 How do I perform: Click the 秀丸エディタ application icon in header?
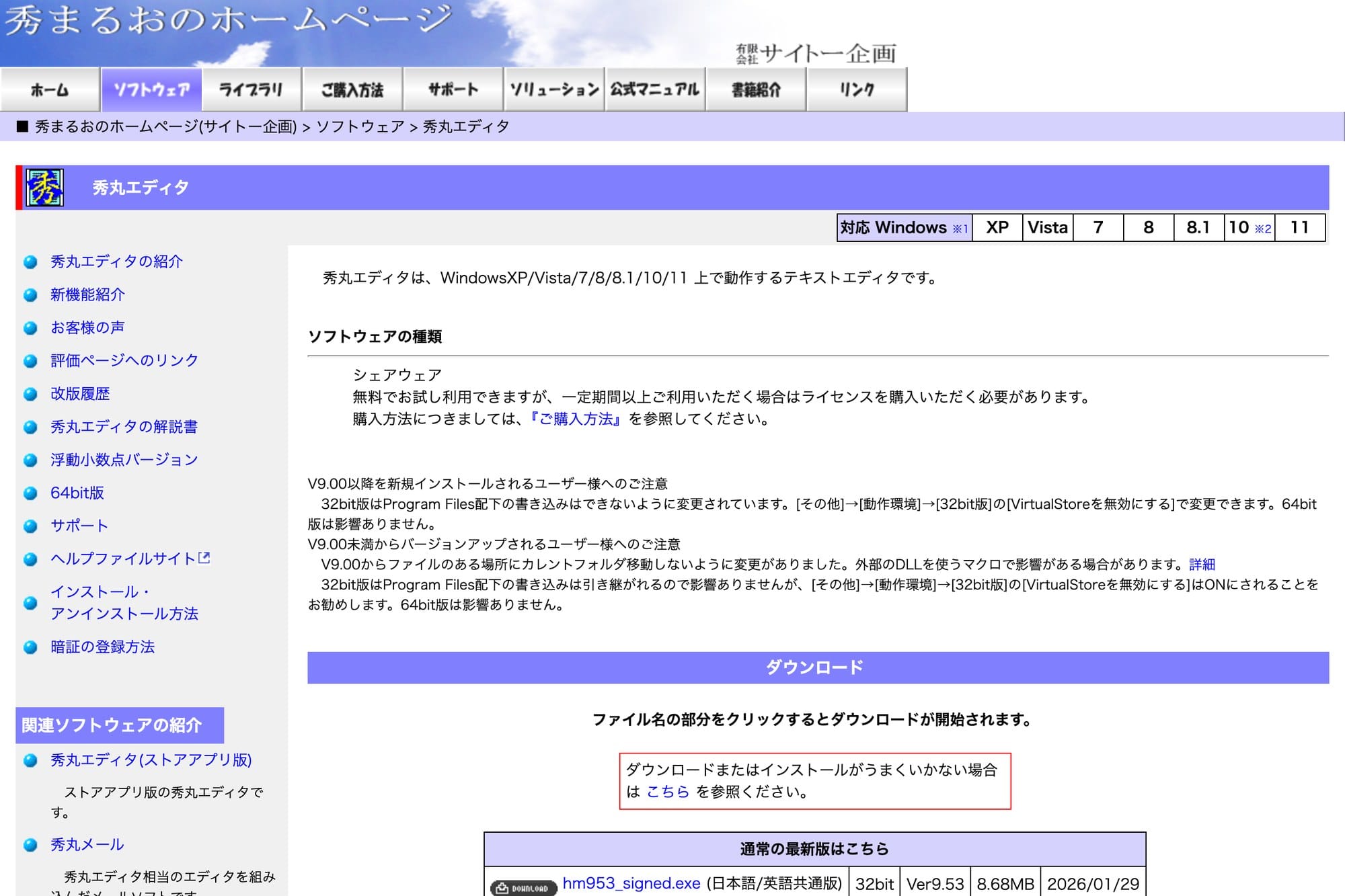(x=45, y=188)
